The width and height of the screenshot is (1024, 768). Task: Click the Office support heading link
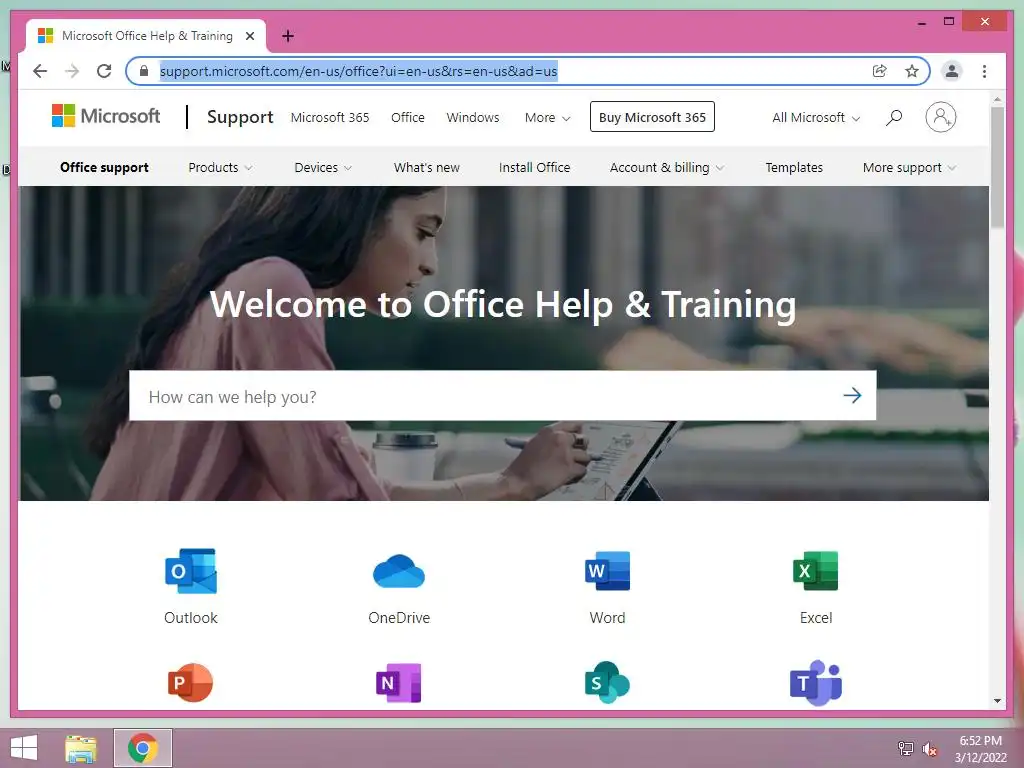(104, 167)
